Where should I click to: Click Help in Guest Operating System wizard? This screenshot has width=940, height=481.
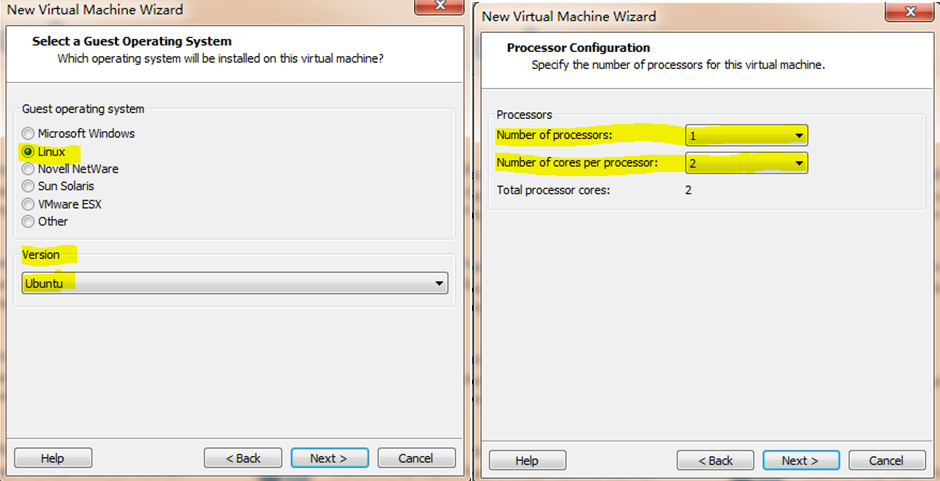(53, 458)
